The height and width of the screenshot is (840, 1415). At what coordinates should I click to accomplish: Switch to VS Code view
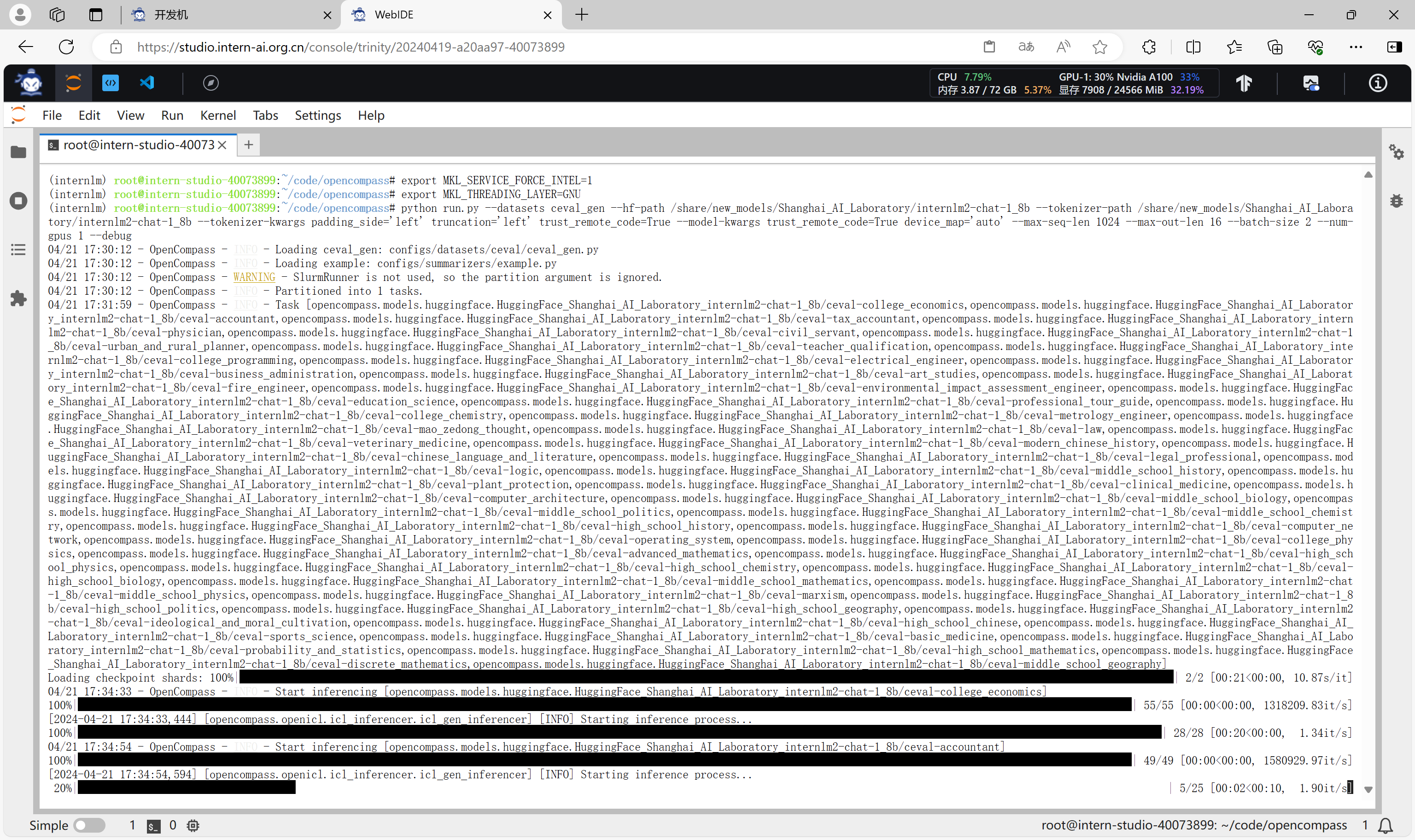click(147, 83)
